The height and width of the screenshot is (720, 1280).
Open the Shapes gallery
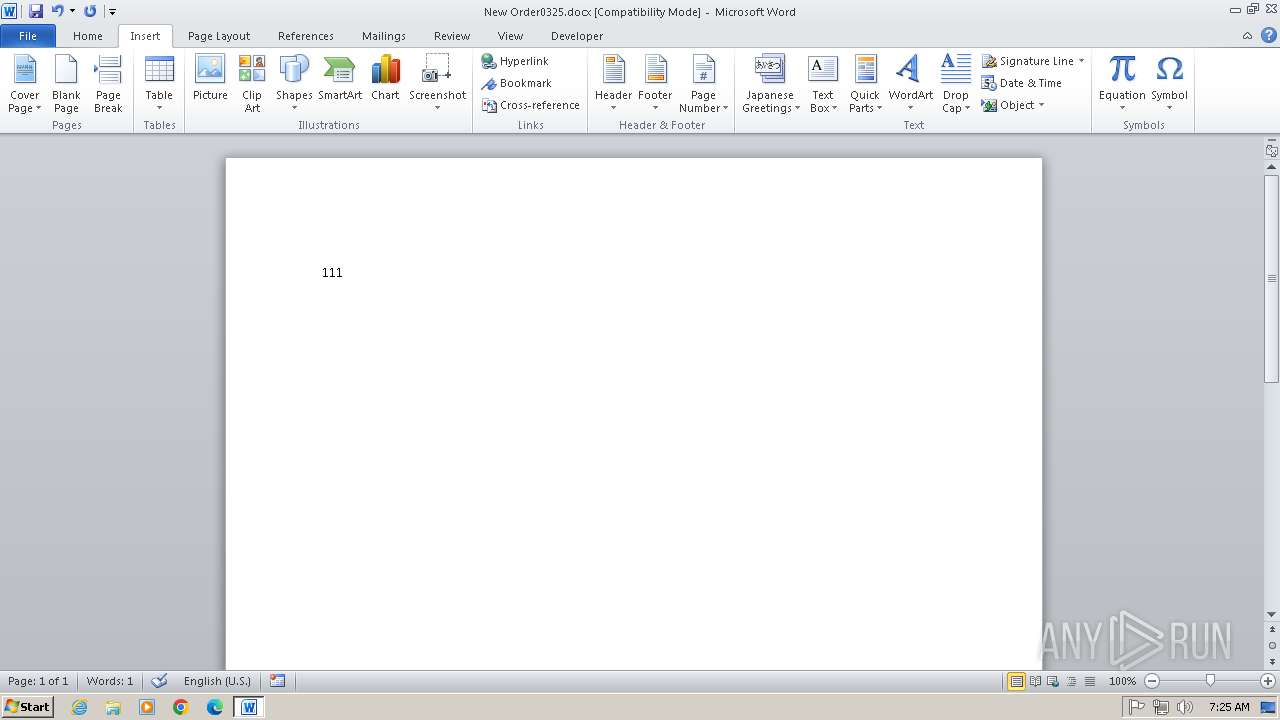click(x=294, y=84)
